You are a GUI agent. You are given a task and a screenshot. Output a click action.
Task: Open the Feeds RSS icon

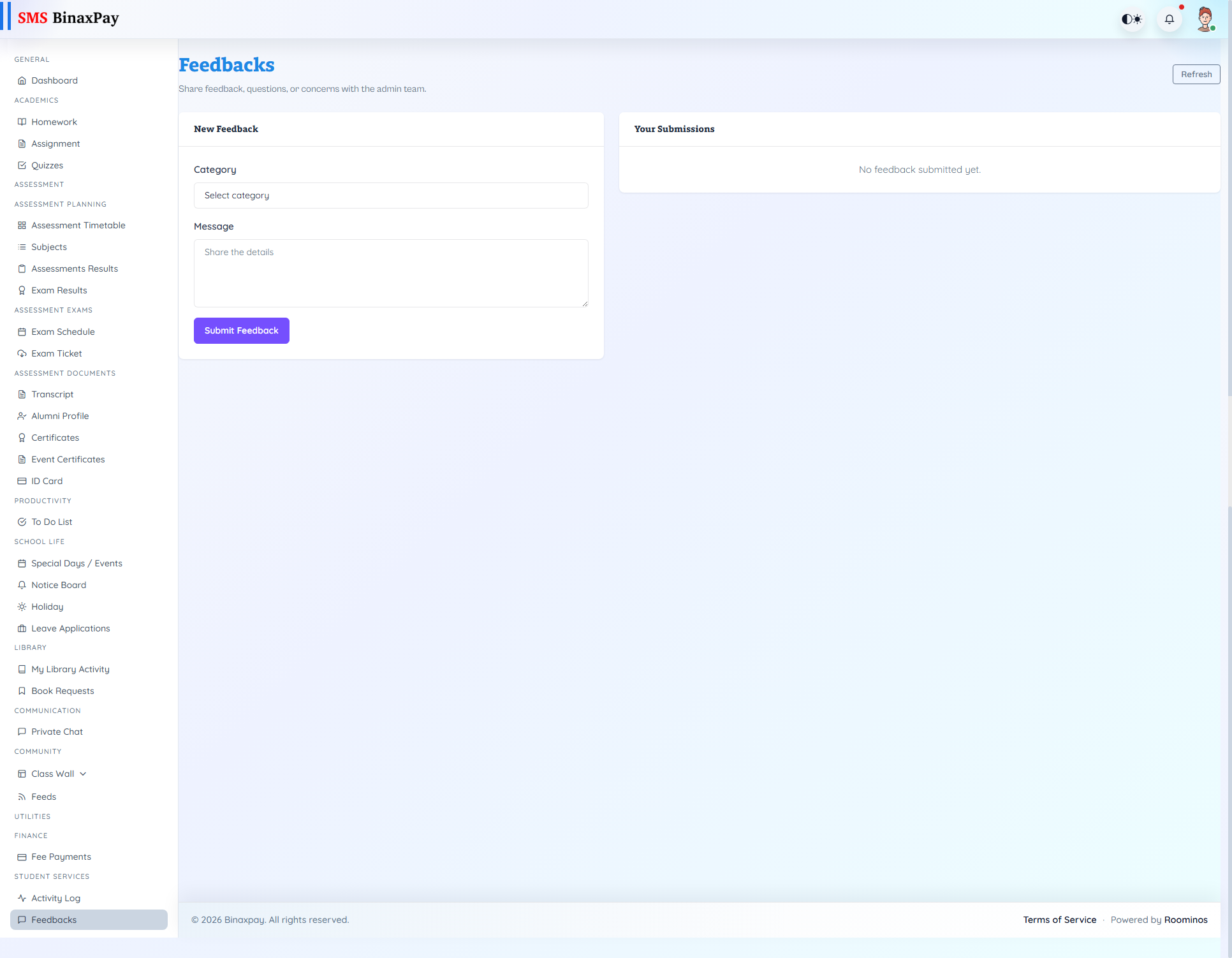click(x=22, y=796)
